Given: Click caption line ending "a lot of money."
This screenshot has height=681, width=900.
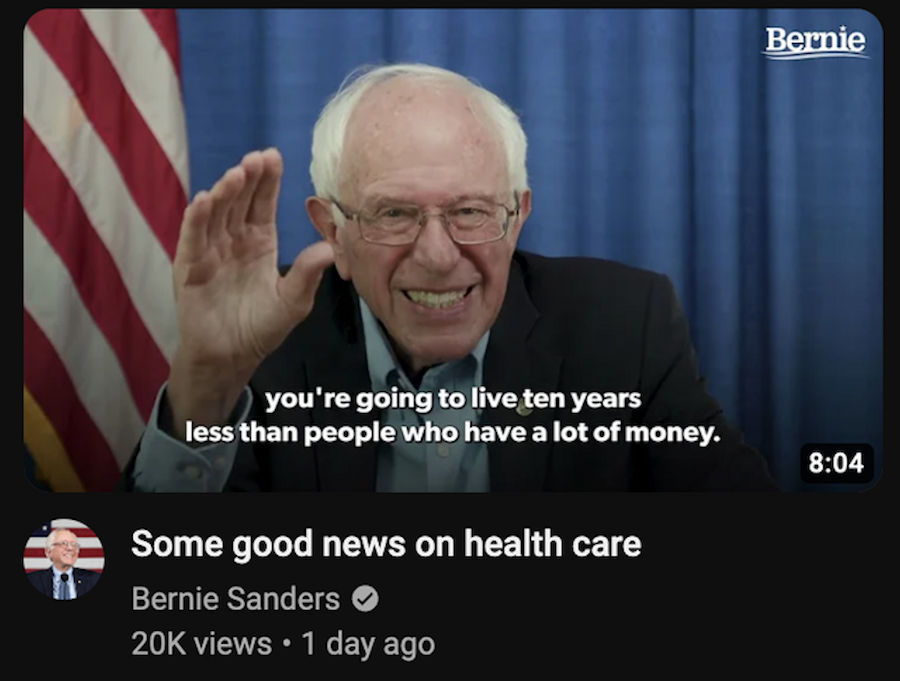Looking at the screenshot, I should coord(453,432).
